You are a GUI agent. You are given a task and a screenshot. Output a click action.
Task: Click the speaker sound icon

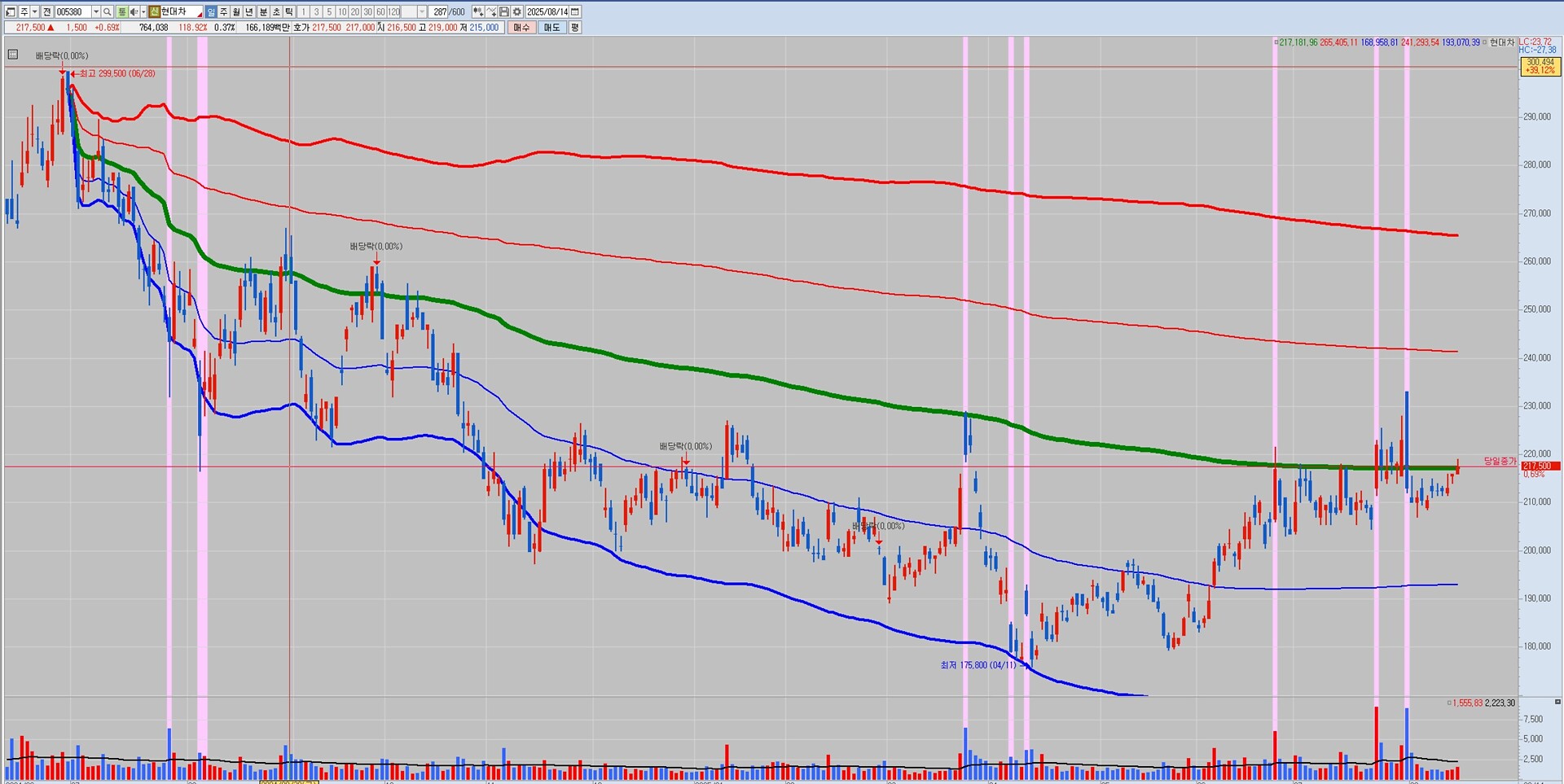[134, 12]
